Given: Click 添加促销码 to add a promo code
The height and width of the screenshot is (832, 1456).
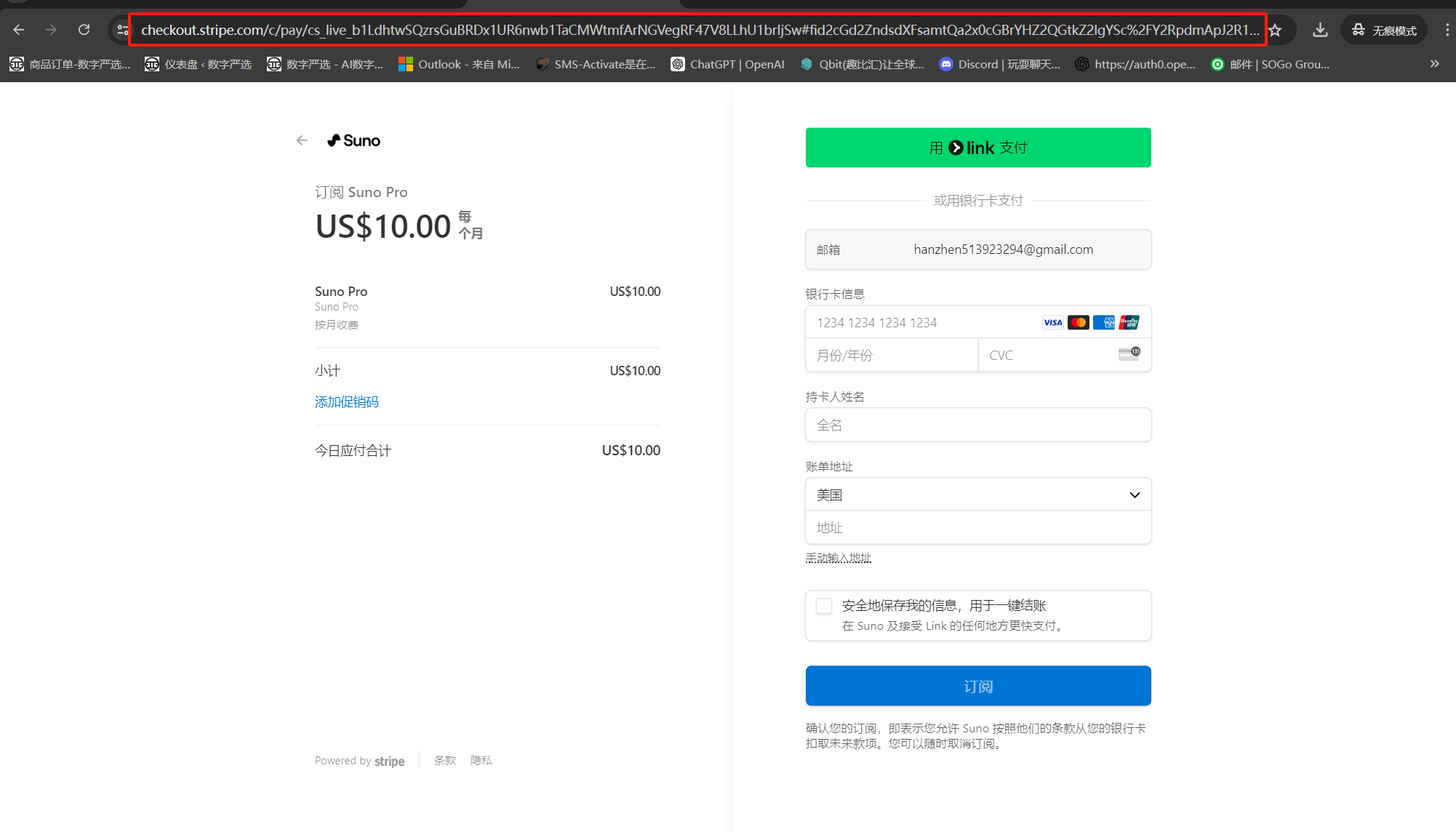Looking at the screenshot, I should pos(346,401).
